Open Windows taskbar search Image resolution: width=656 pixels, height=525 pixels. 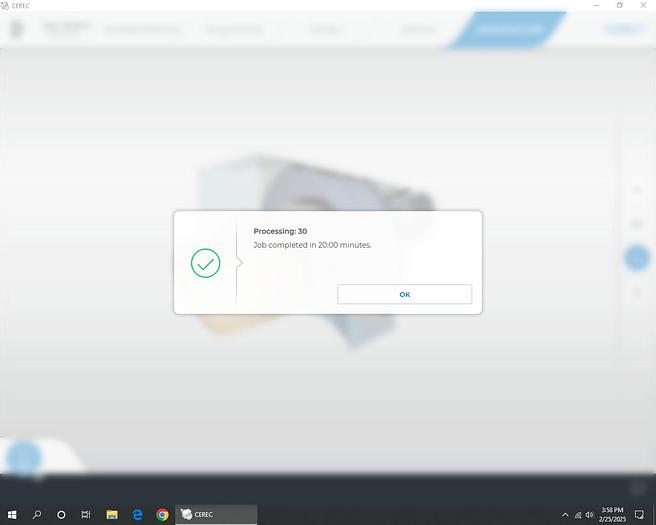tap(37, 515)
